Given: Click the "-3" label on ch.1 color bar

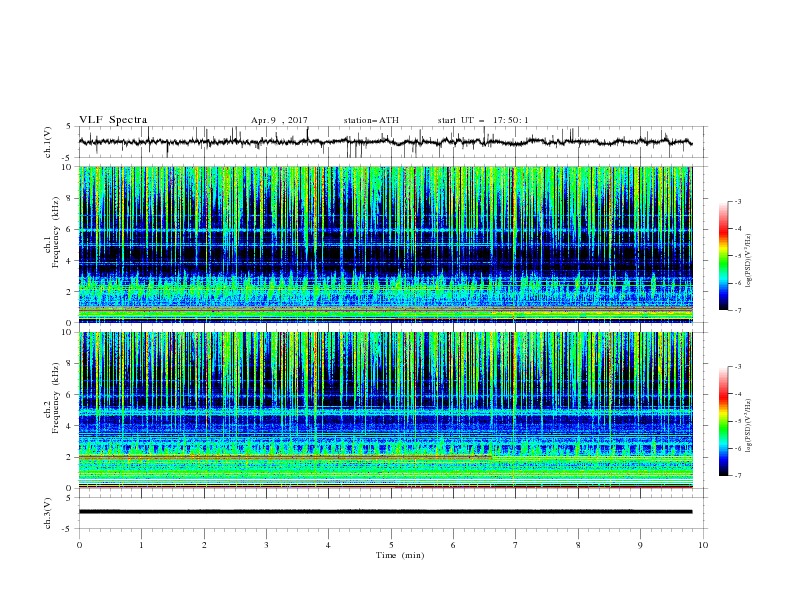Looking at the screenshot, I should click(737, 201).
